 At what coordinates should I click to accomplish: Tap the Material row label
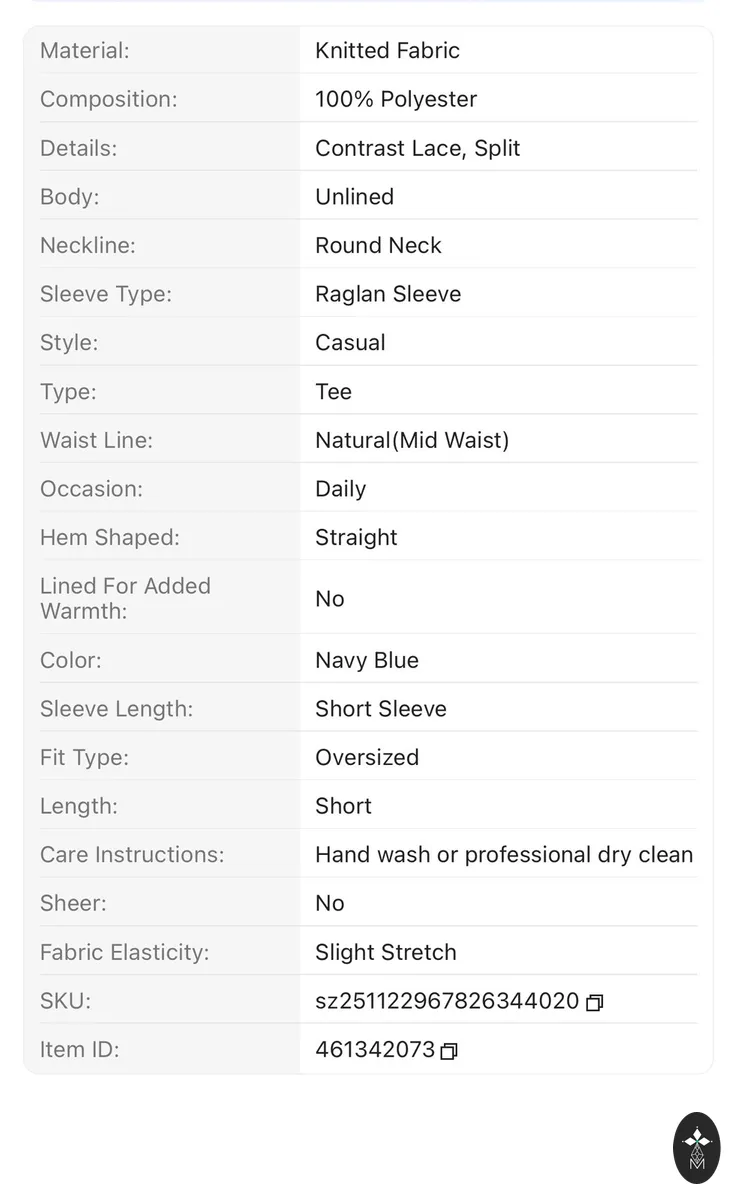tap(85, 50)
